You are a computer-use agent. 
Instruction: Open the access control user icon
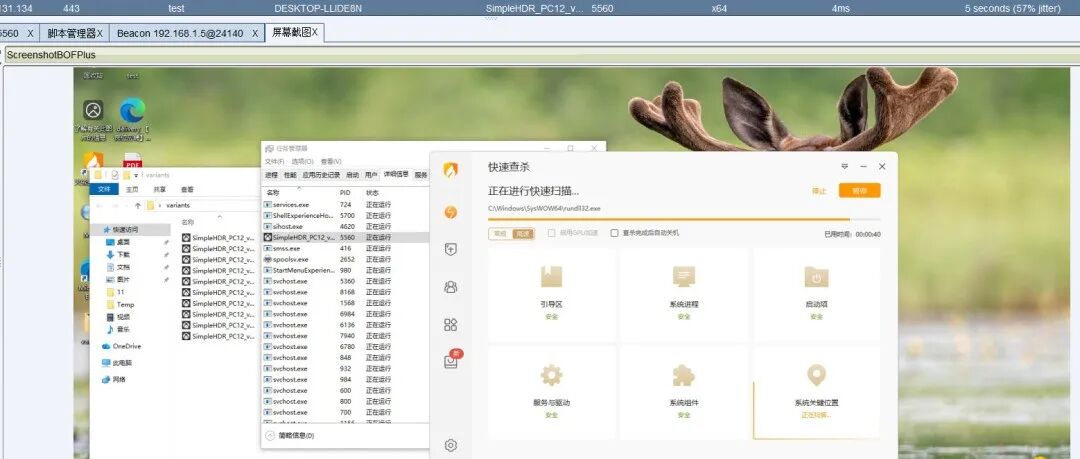450,287
